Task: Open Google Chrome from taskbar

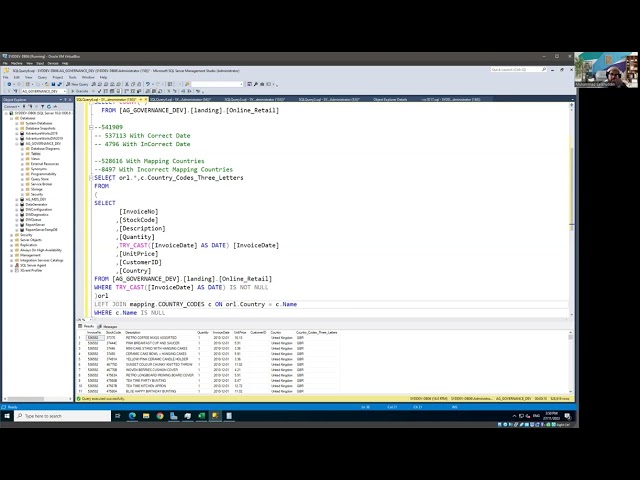Action: tap(160, 416)
